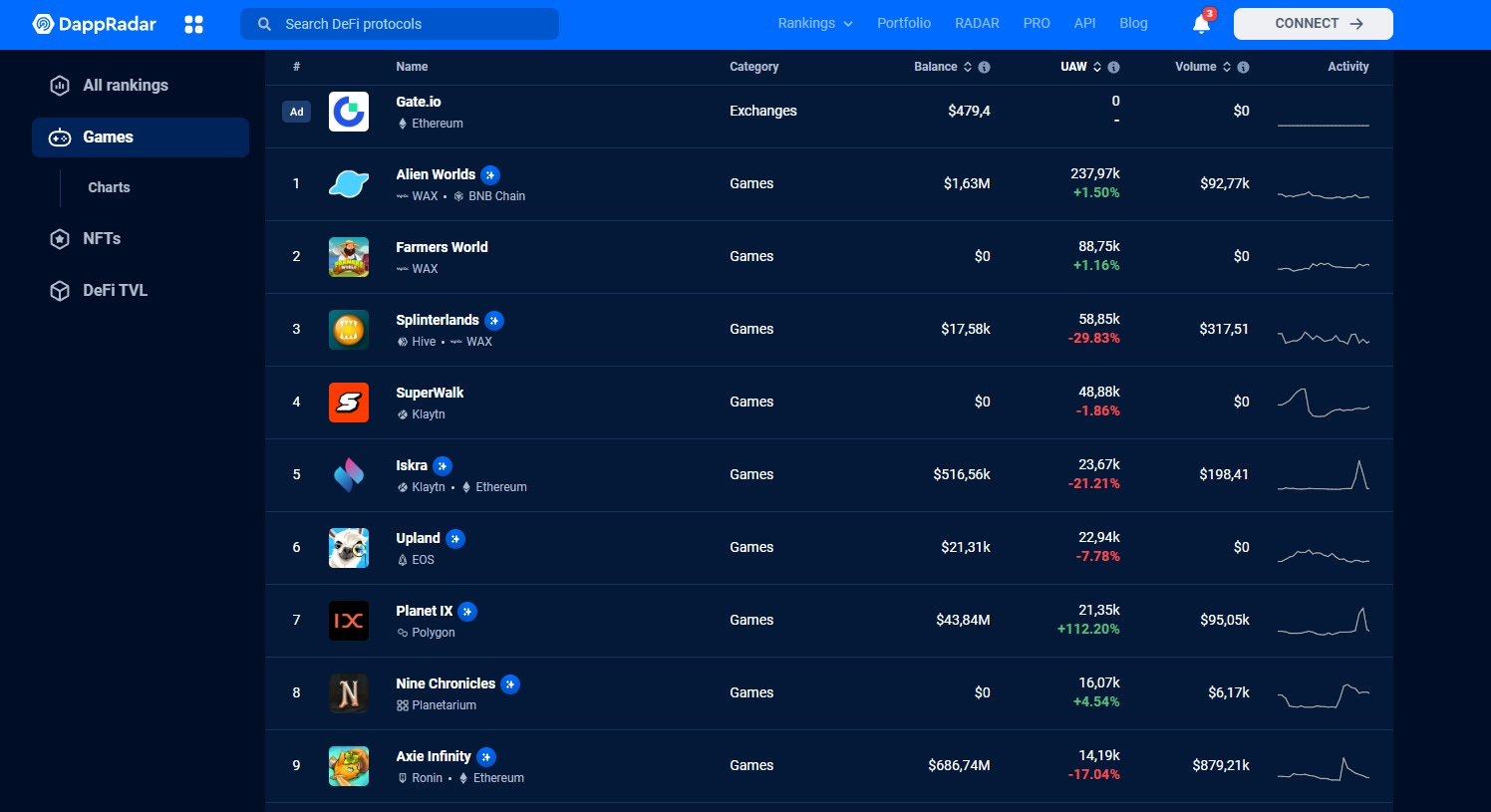Open the API nav link
The height and width of the screenshot is (812, 1491).
(x=1084, y=23)
